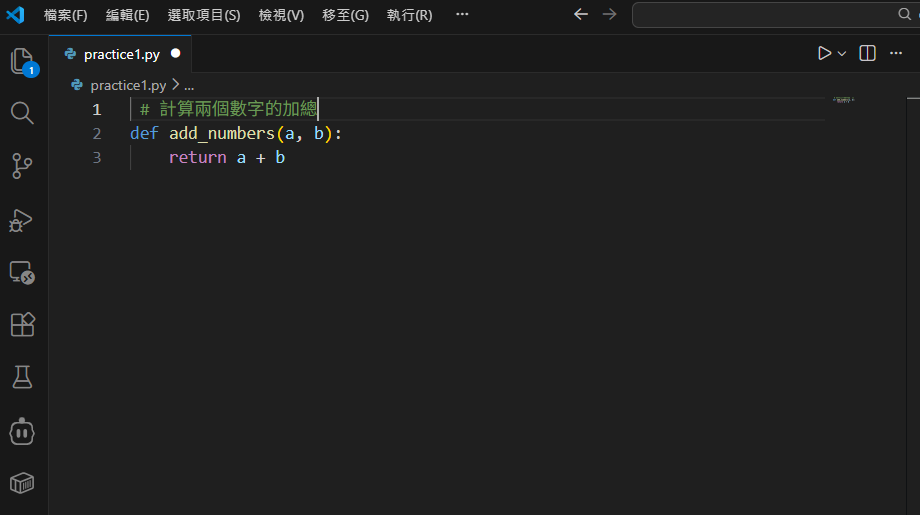Open the 移至(G) menu
Image resolution: width=920 pixels, height=515 pixels.
pos(346,15)
